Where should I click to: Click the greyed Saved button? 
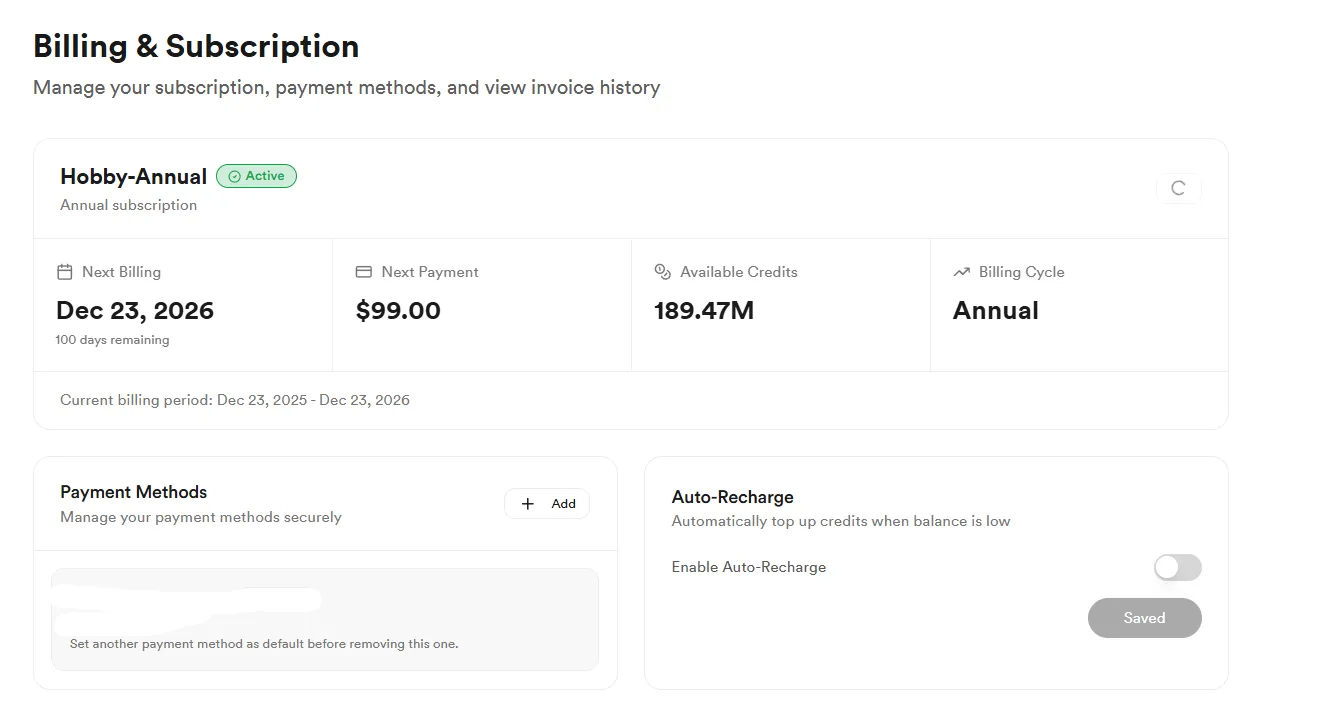click(1144, 618)
